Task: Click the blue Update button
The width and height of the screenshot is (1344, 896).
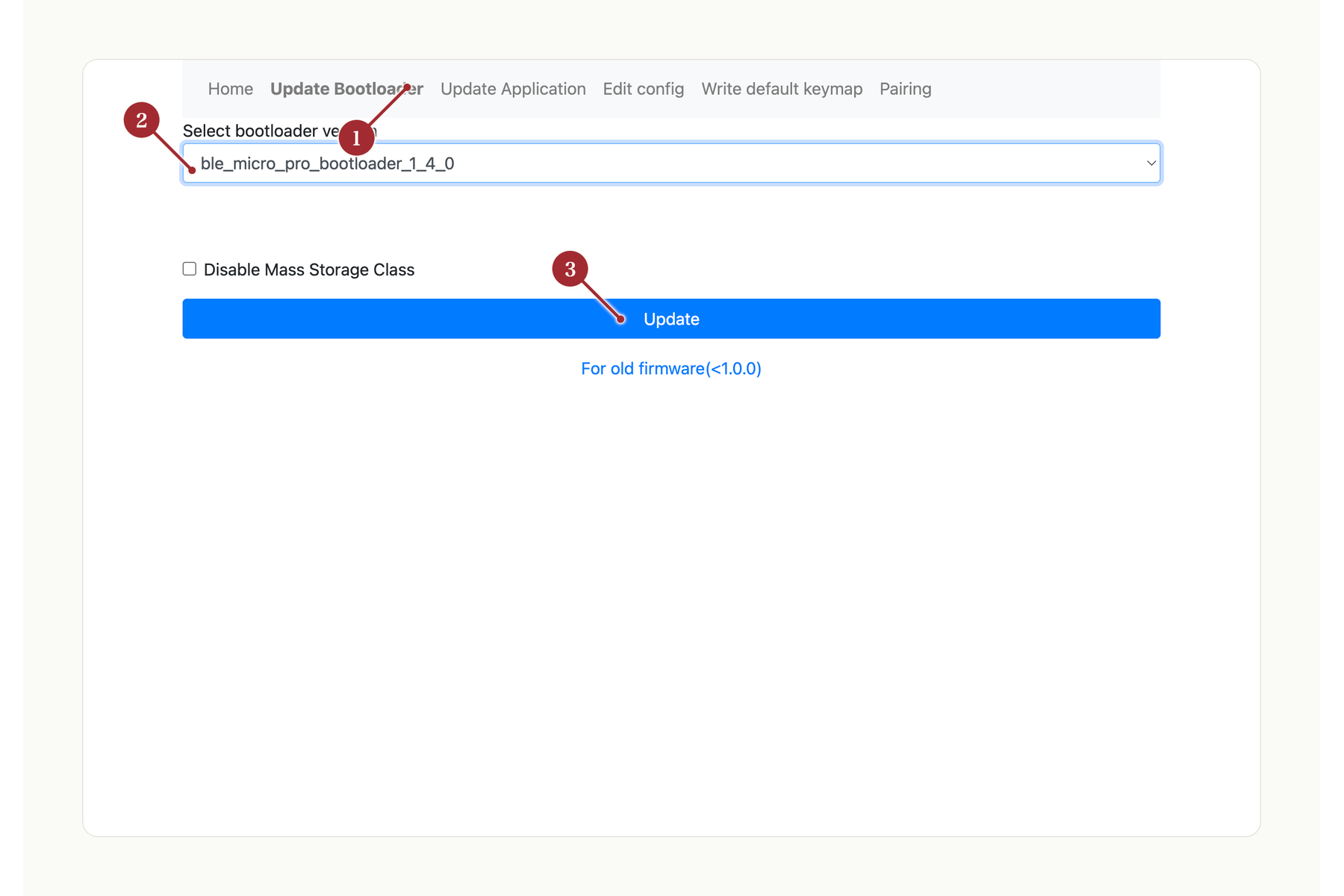Action: 671,319
